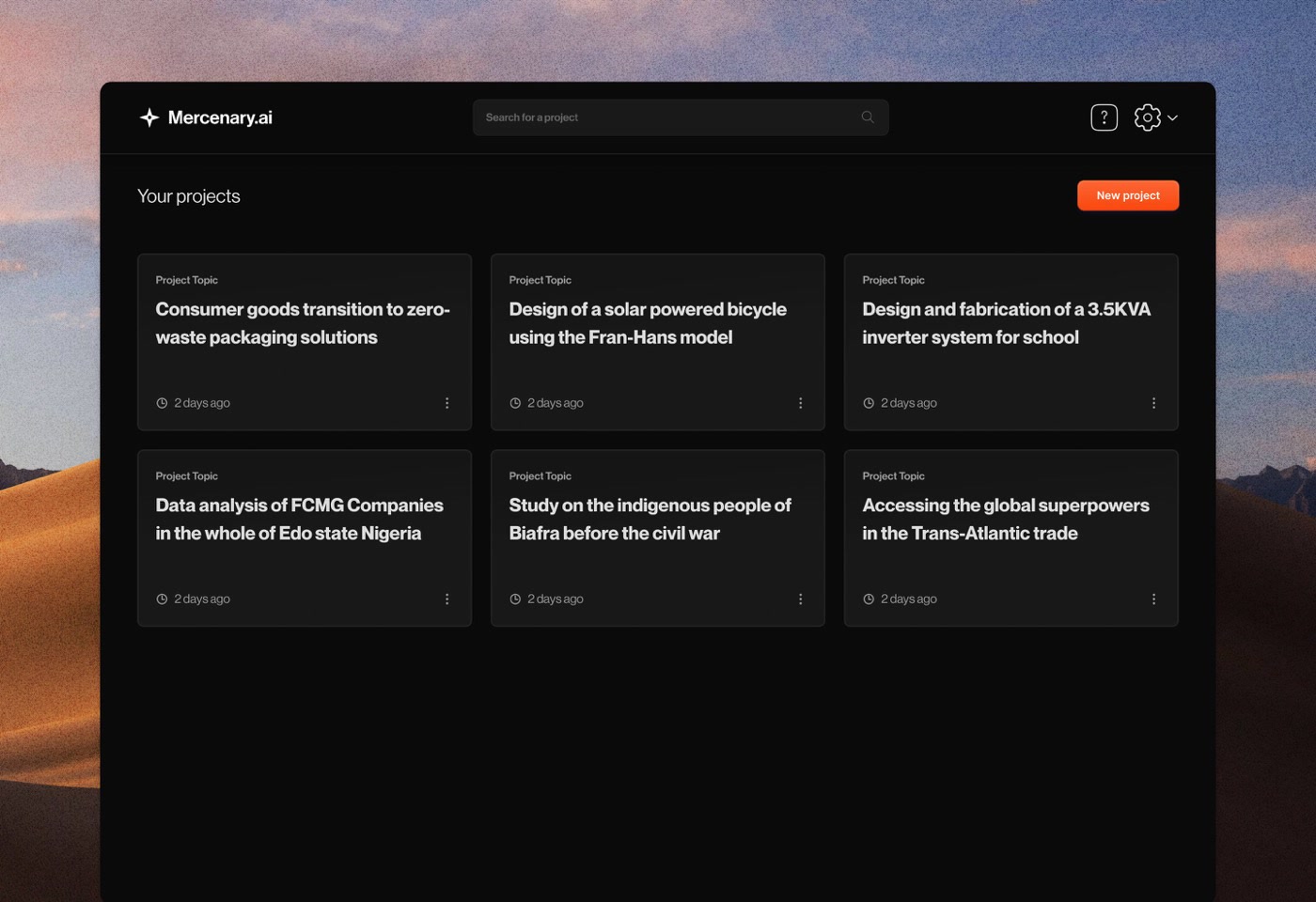This screenshot has height=902, width=1316.
Task: Open three-dot menu on Trans-Atlantic trade card
Action: coord(1154,599)
